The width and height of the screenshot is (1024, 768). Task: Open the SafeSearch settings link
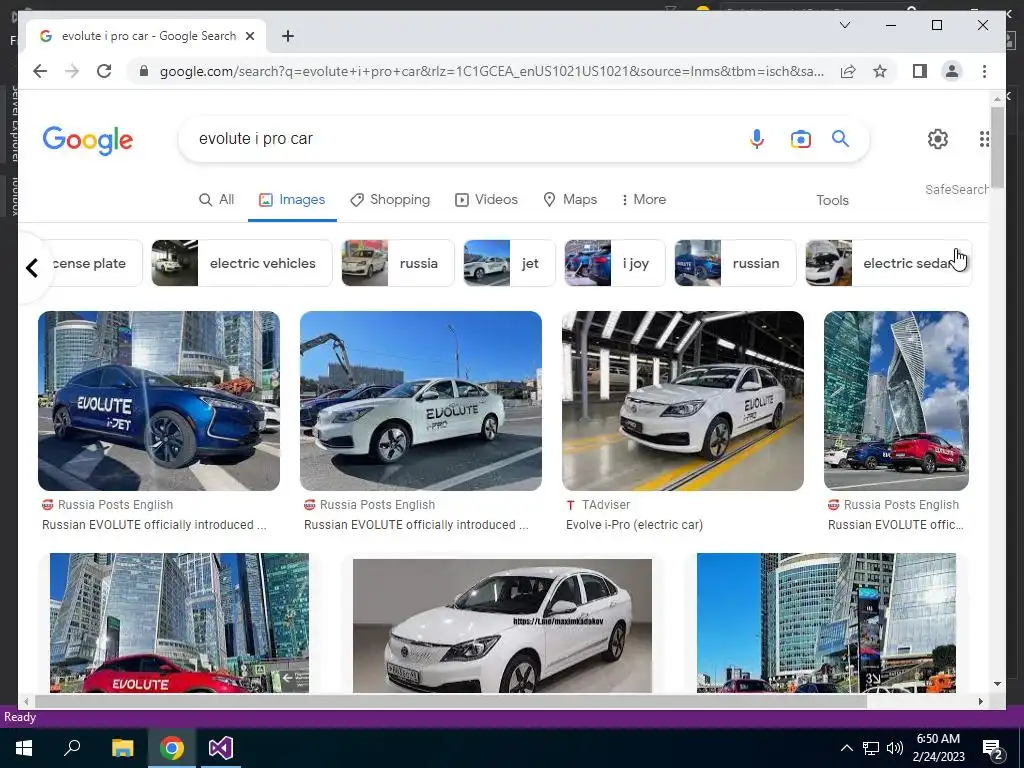click(x=956, y=189)
